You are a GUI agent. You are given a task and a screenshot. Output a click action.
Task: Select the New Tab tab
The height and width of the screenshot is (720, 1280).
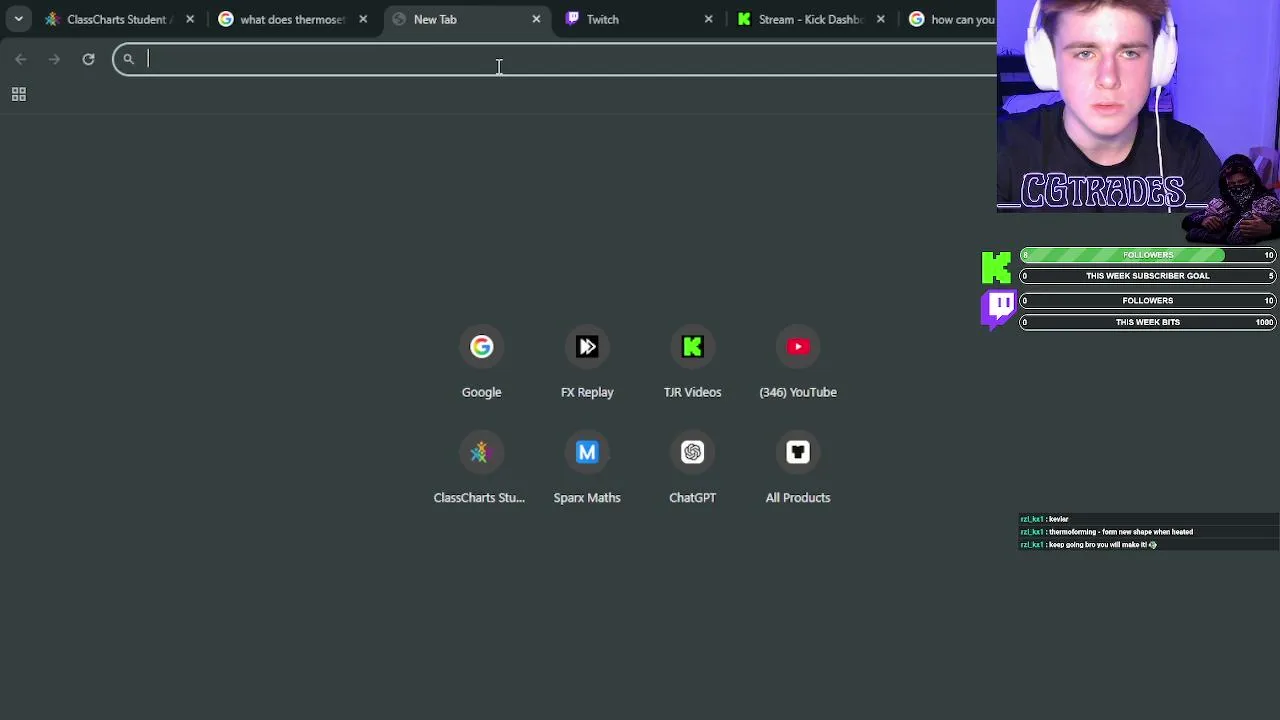[468, 19]
